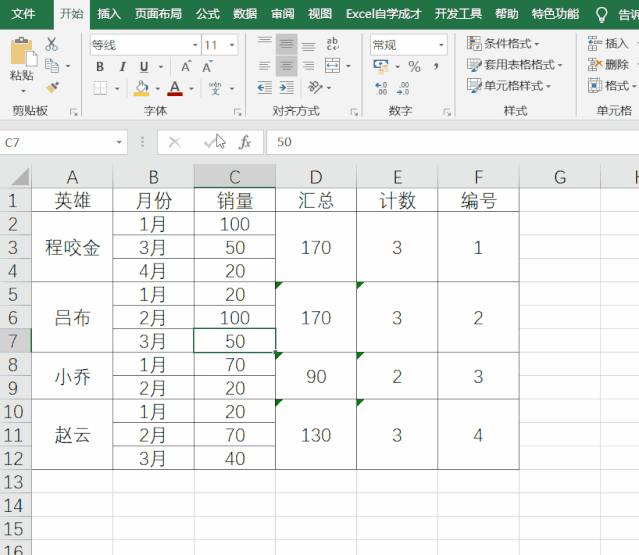639x555 pixels.
Task: Open the font name dropdown showing 等线
Action: pos(143,45)
